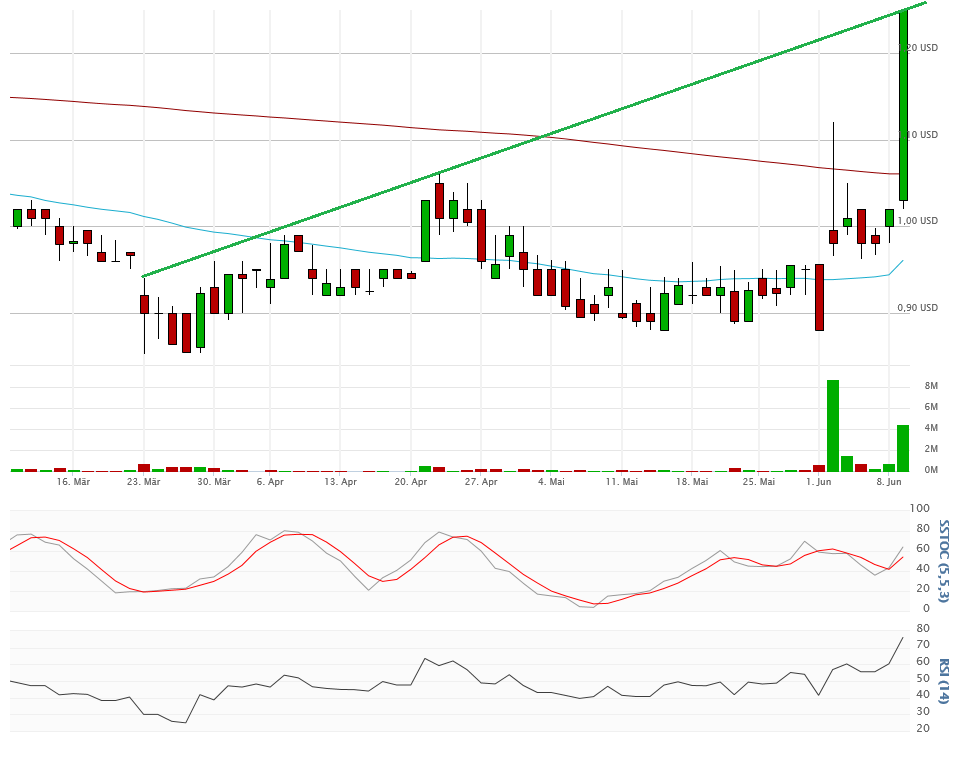968x765 pixels.
Task: Click the 1,00 USD price axis label
Action: (918, 221)
